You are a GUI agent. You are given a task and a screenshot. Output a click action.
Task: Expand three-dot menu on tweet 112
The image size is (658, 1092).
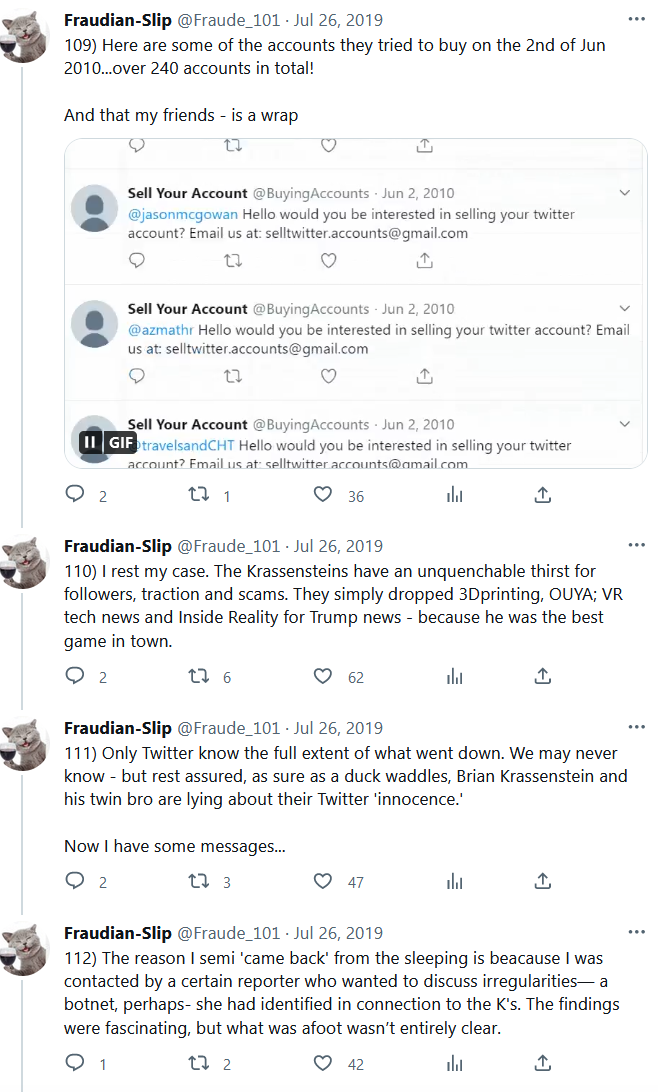click(x=636, y=933)
